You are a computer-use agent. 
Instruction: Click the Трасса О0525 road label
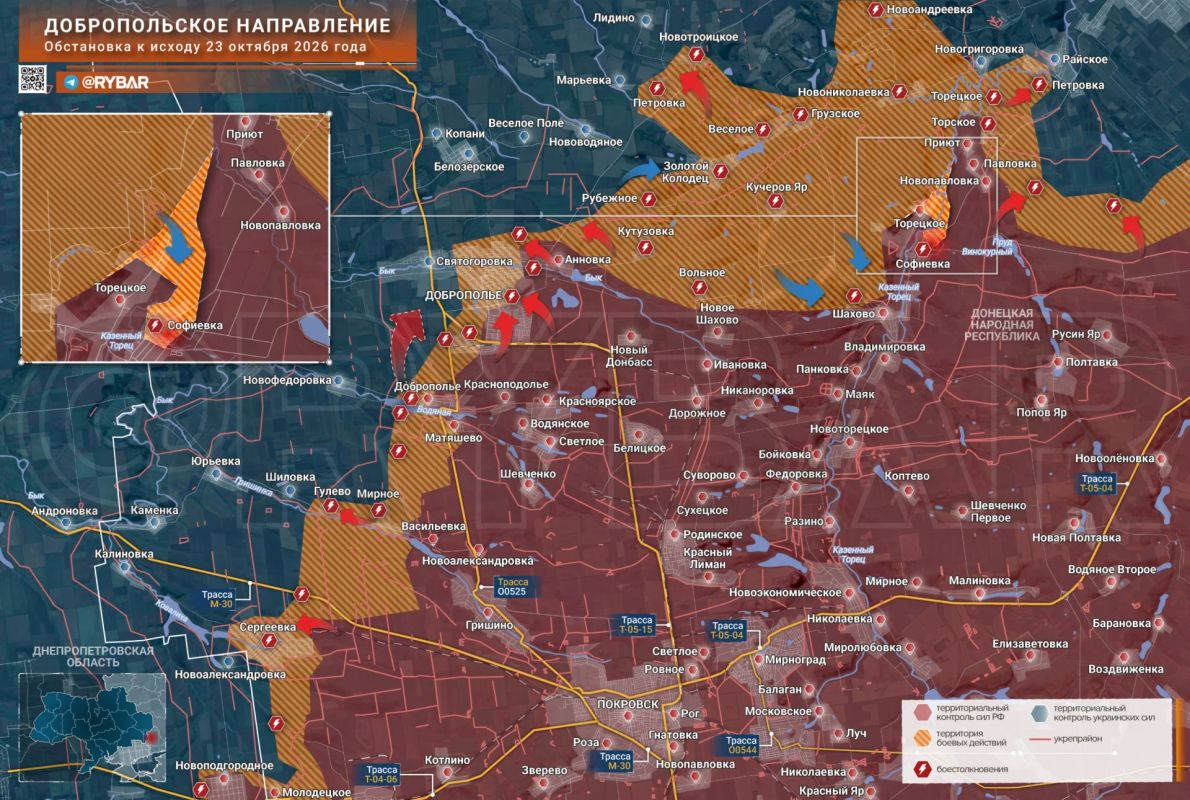pyautogui.click(x=514, y=587)
